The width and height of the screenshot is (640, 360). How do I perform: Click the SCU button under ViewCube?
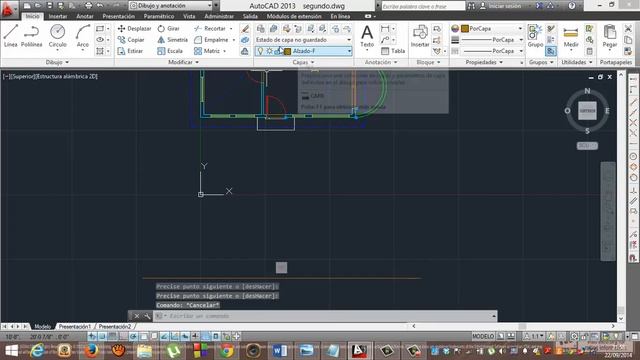coord(587,146)
